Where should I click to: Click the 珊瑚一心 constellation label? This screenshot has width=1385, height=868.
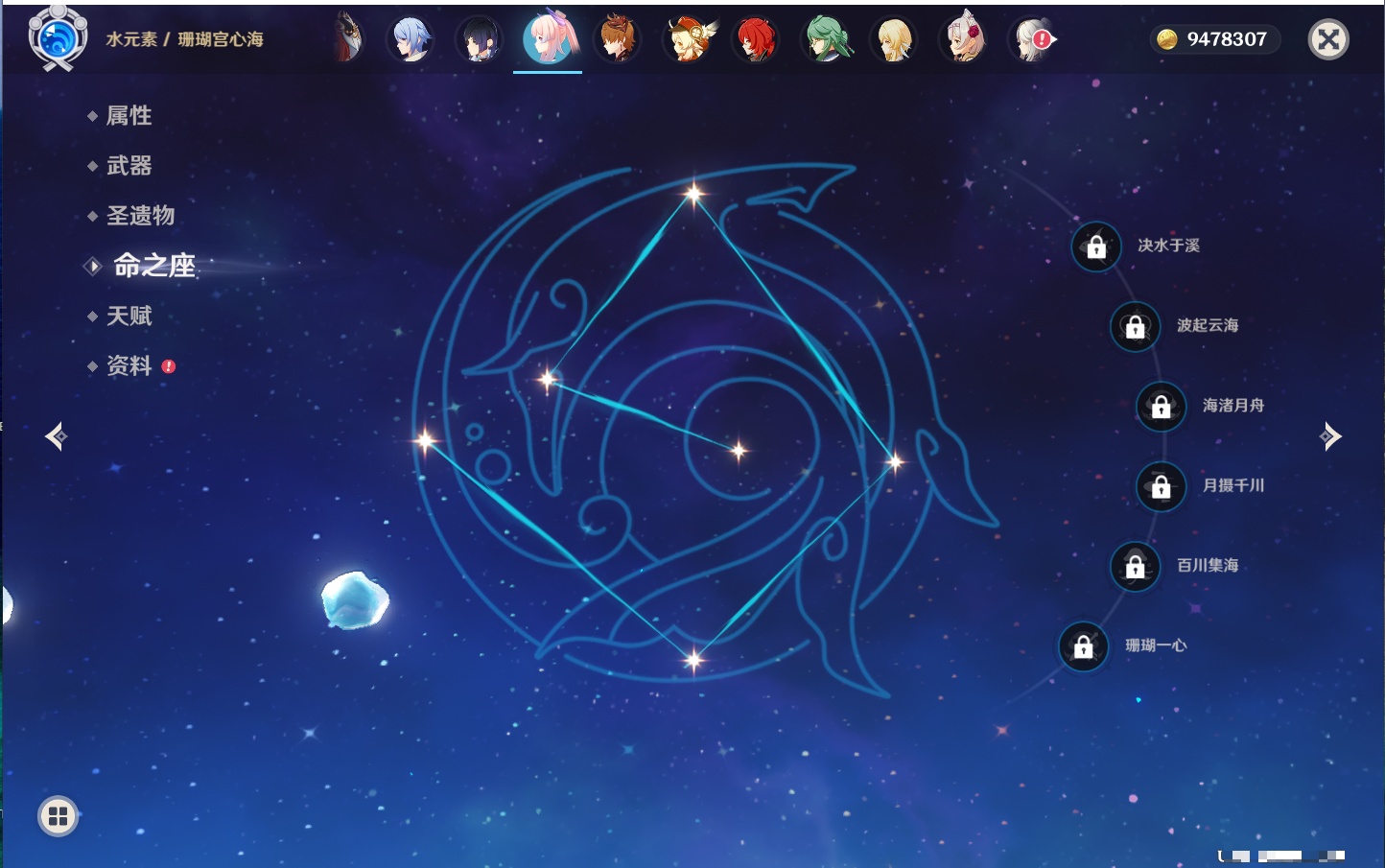click(1156, 645)
